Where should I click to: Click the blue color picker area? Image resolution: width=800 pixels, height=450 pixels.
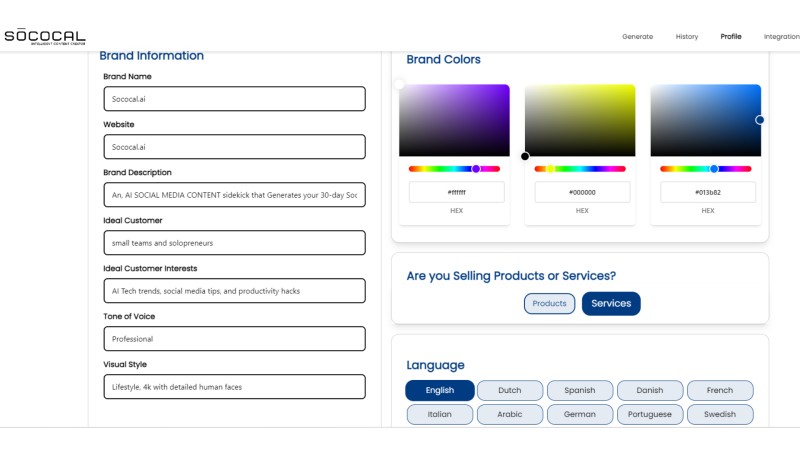pyautogui.click(x=706, y=120)
